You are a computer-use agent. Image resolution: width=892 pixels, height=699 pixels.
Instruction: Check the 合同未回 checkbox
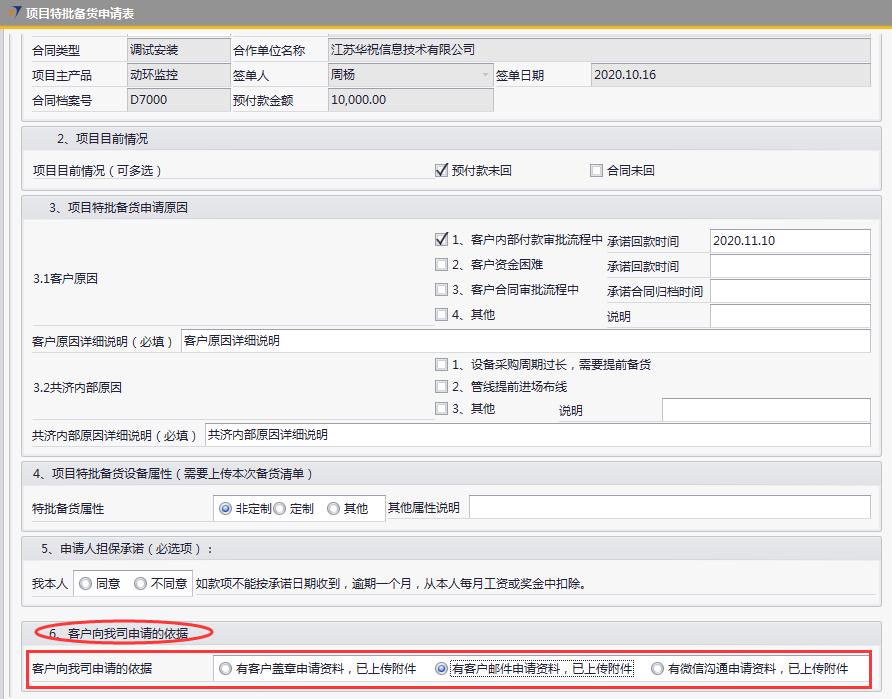click(x=597, y=171)
